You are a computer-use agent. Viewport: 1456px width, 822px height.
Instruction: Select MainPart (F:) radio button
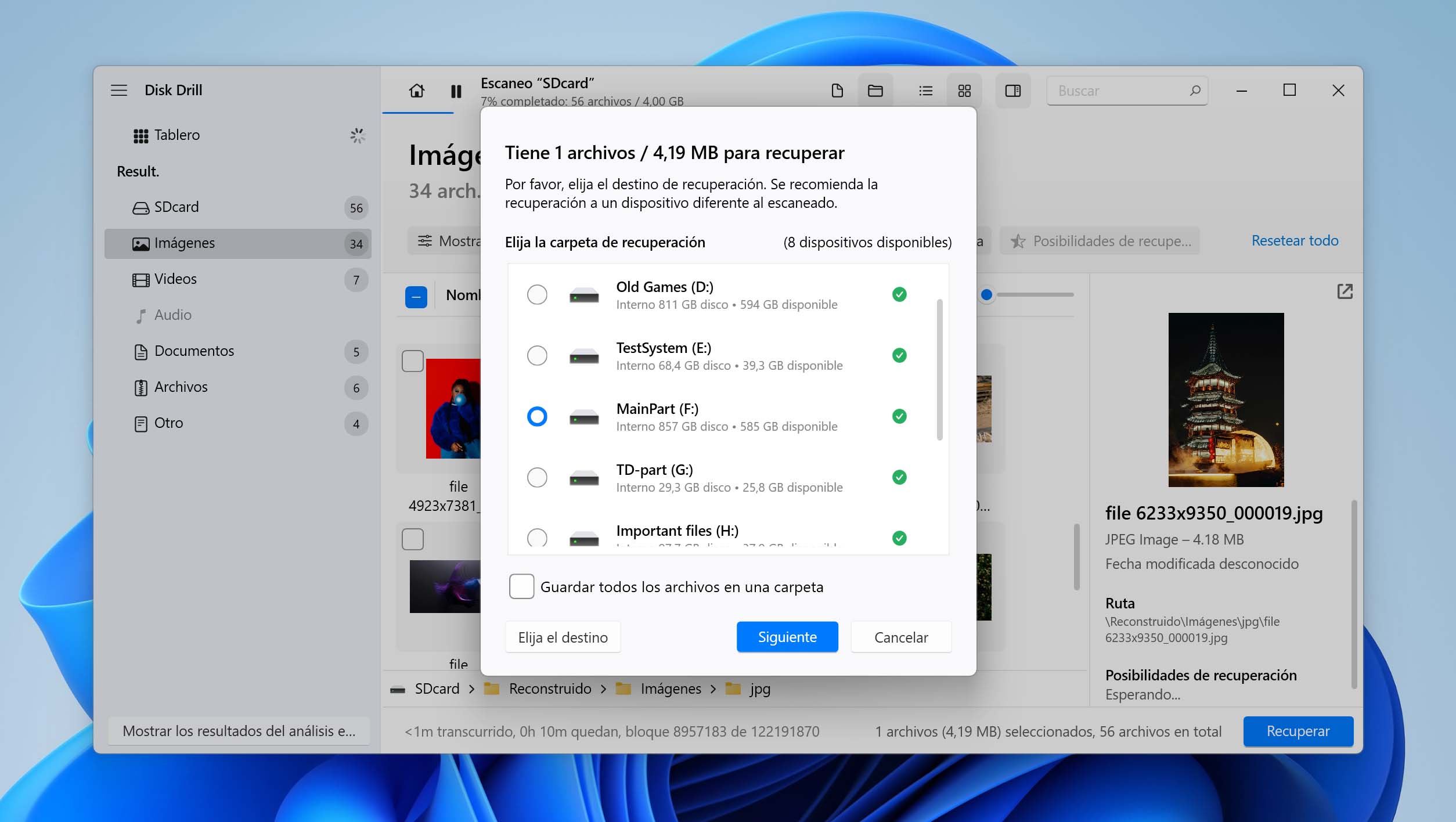click(537, 416)
